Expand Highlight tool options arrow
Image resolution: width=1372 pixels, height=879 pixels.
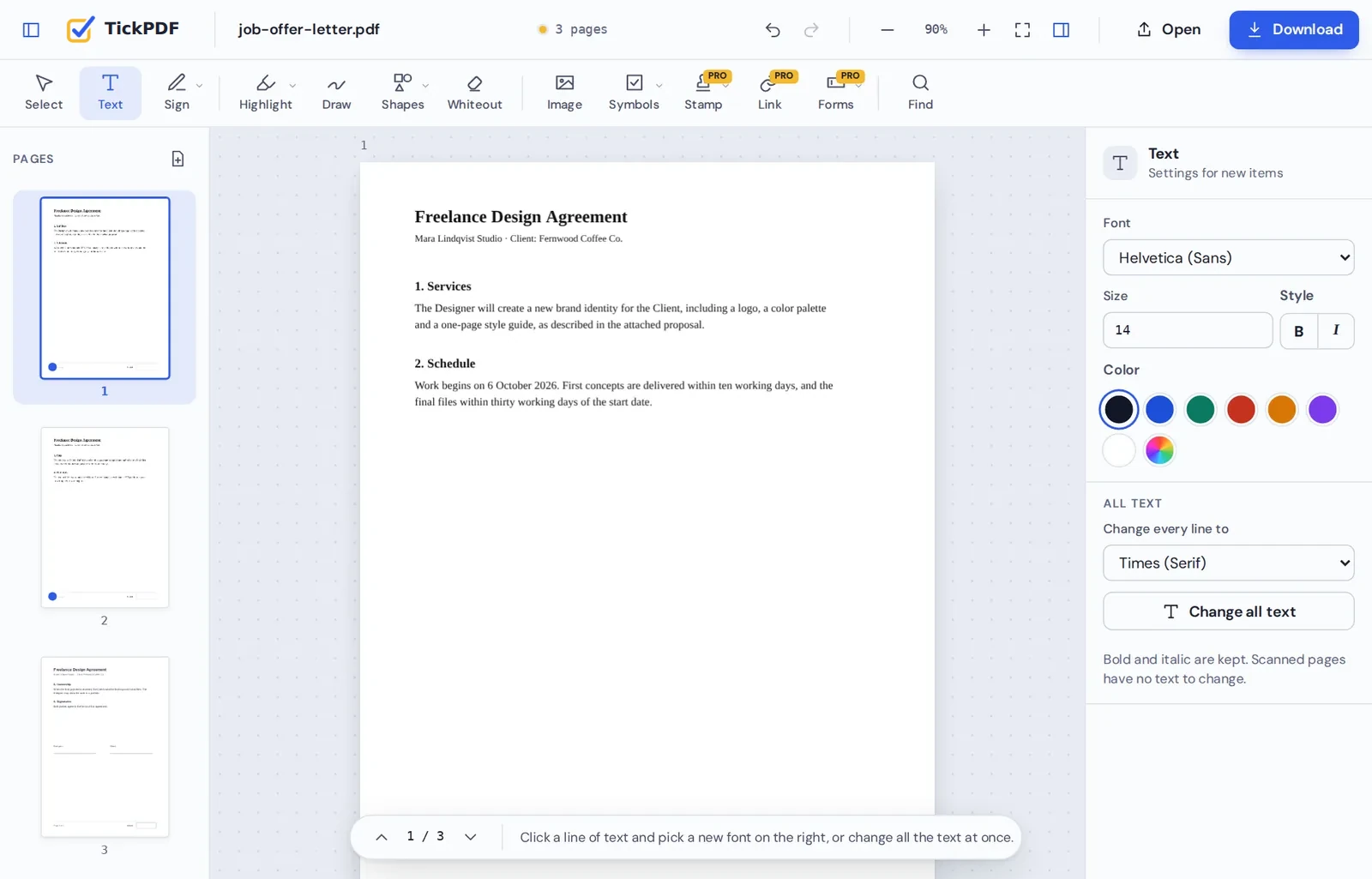pyautogui.click(x=292, y=86)
